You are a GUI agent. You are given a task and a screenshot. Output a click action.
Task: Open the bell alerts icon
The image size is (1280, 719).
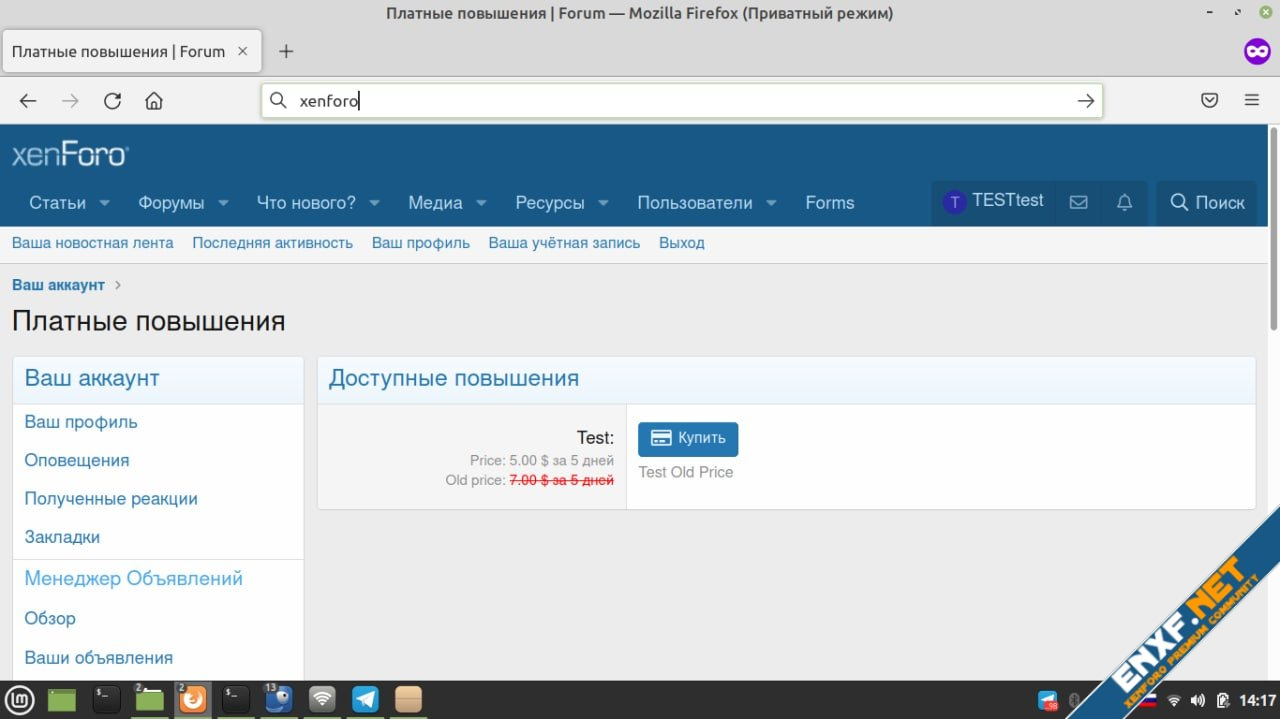pyautogui.click(x=1124, y=202)
